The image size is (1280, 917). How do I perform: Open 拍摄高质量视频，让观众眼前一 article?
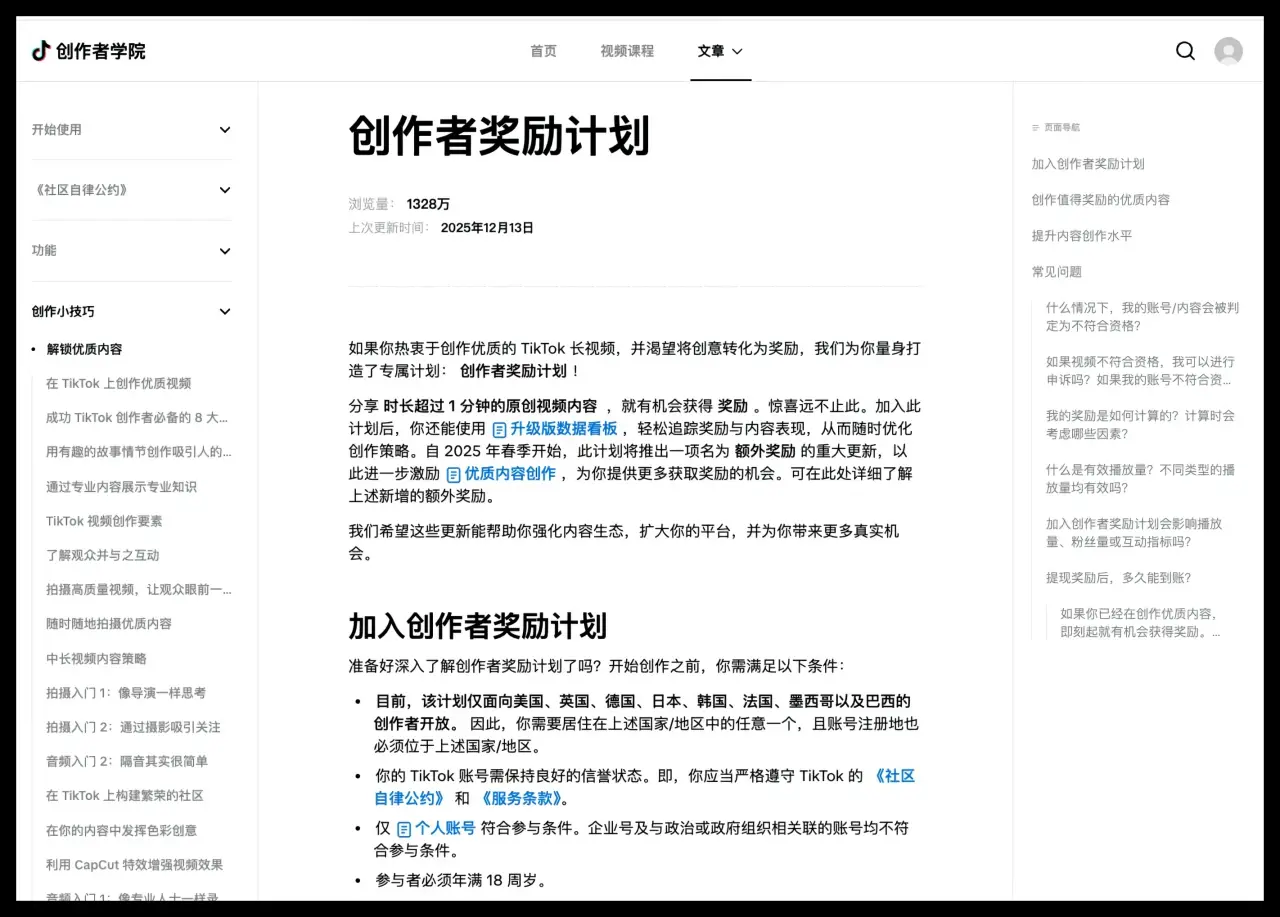(x=139, y=590)
